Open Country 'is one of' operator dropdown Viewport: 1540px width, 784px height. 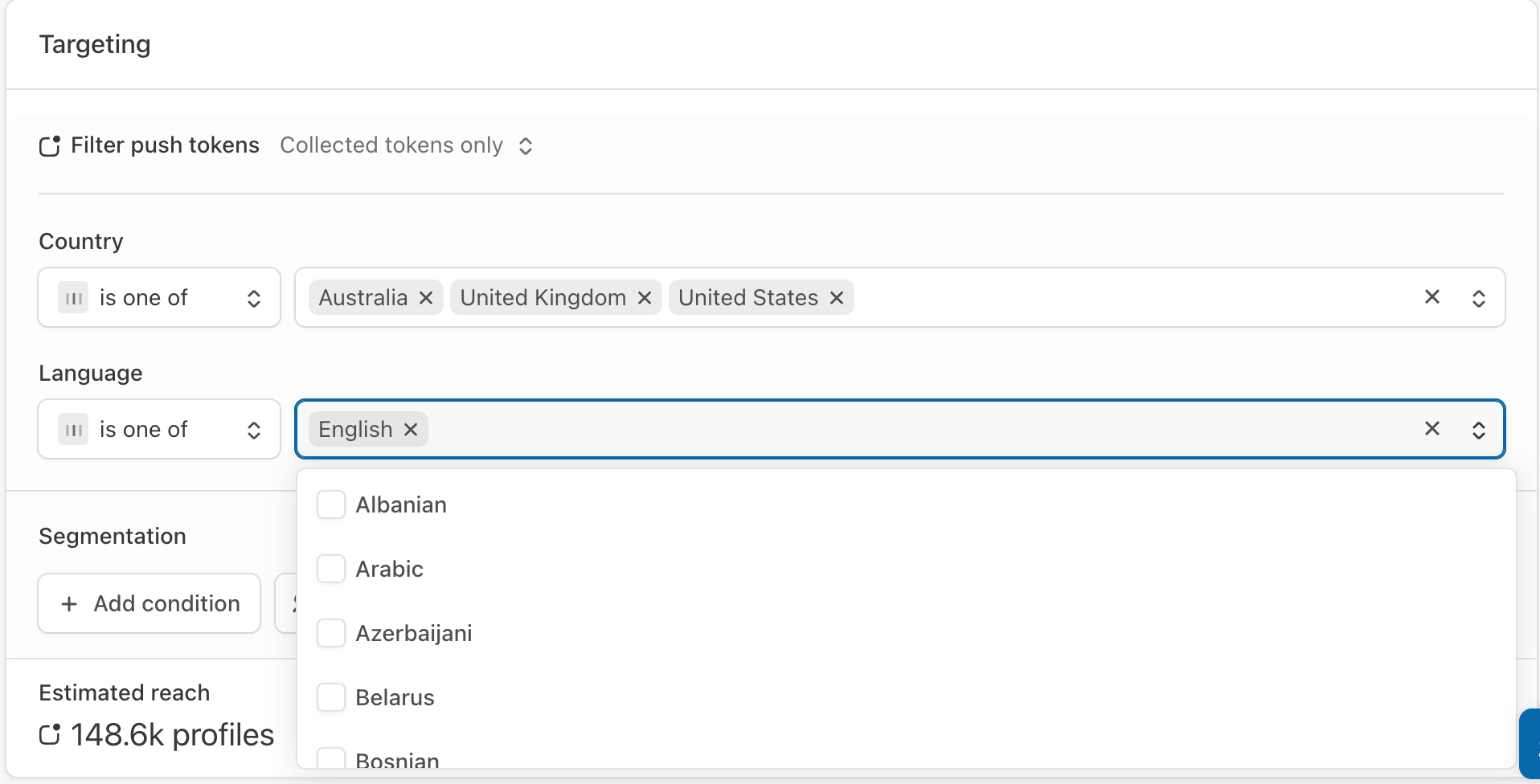click(159, 298)
